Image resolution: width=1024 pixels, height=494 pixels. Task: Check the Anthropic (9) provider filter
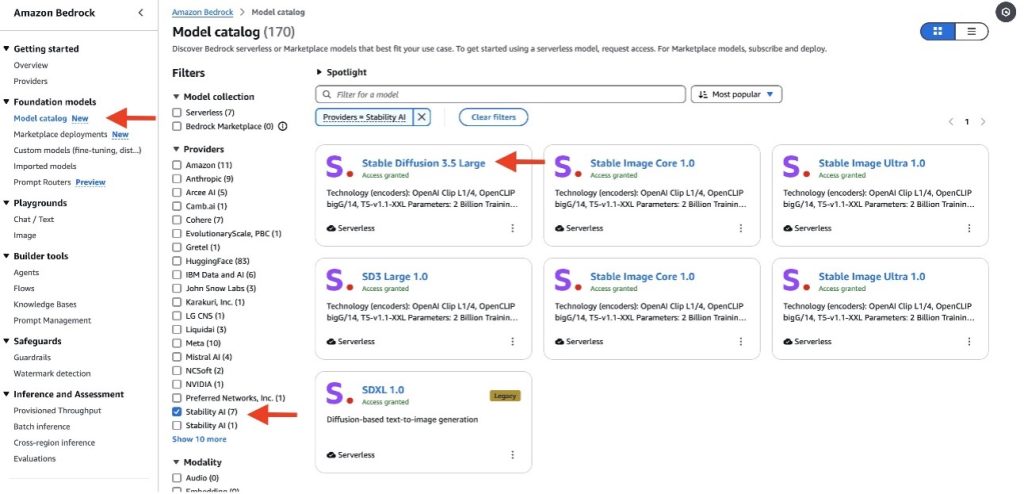pos(177,178)
